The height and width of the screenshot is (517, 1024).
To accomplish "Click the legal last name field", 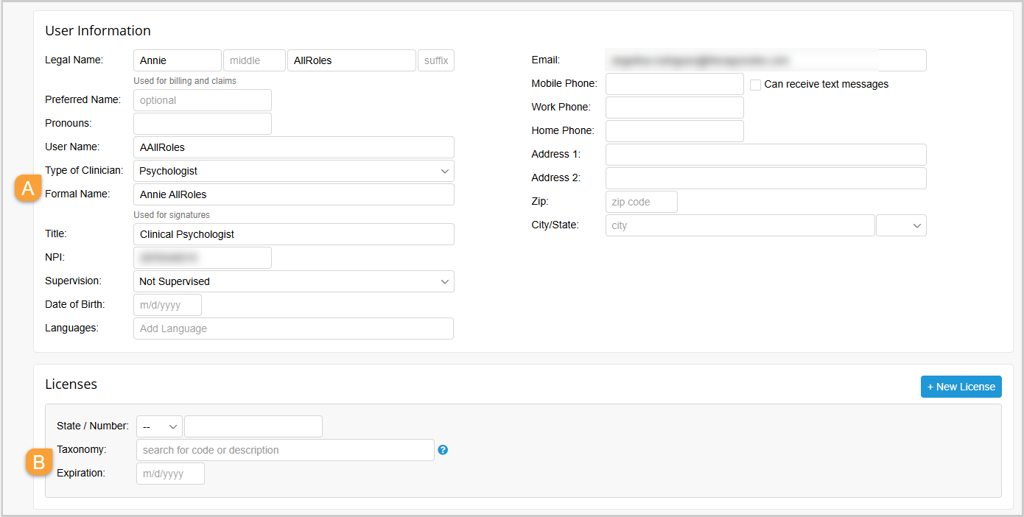I will [x=351, y=61].
